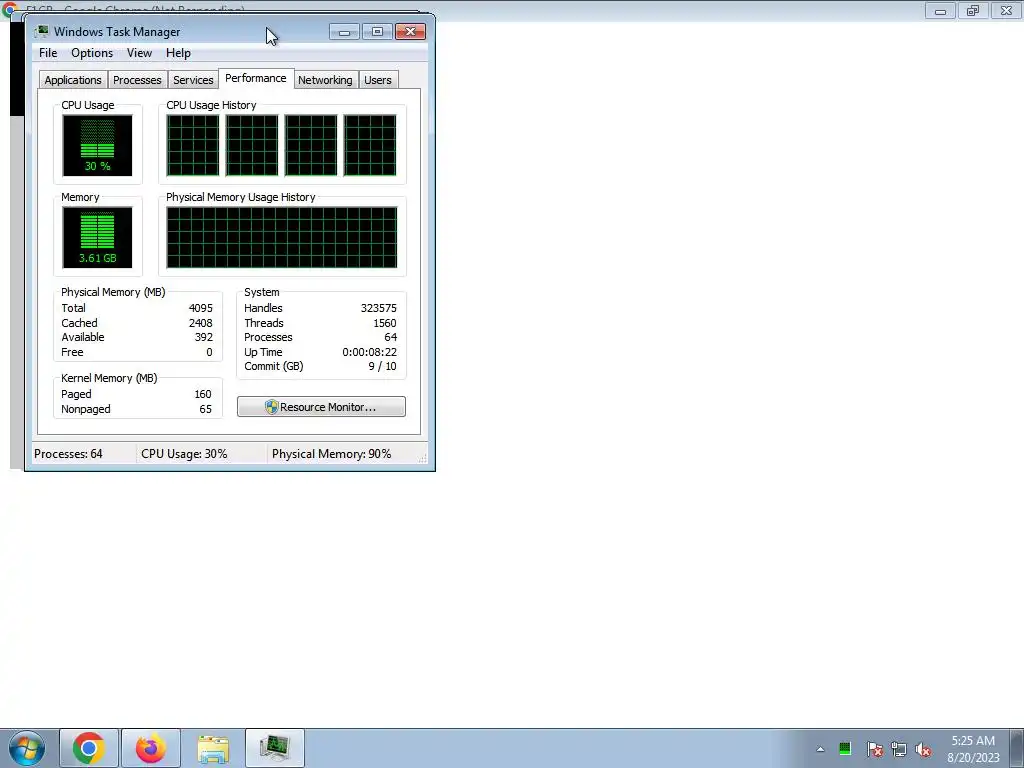Click the Firefox taskbar icon

click(x=151, y=748)
